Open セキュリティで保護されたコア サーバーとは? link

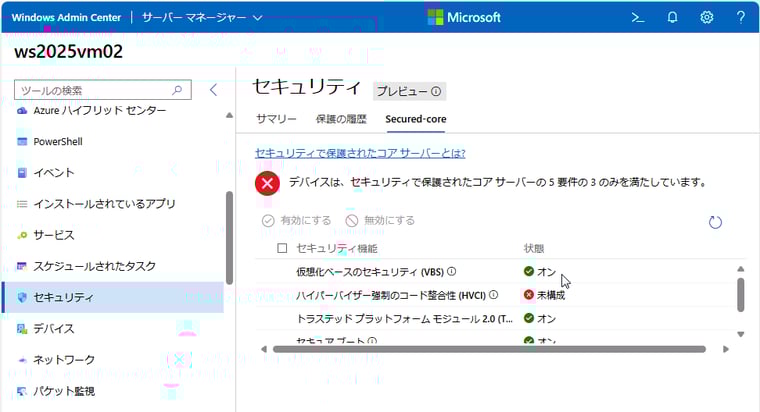click(360, 153)
